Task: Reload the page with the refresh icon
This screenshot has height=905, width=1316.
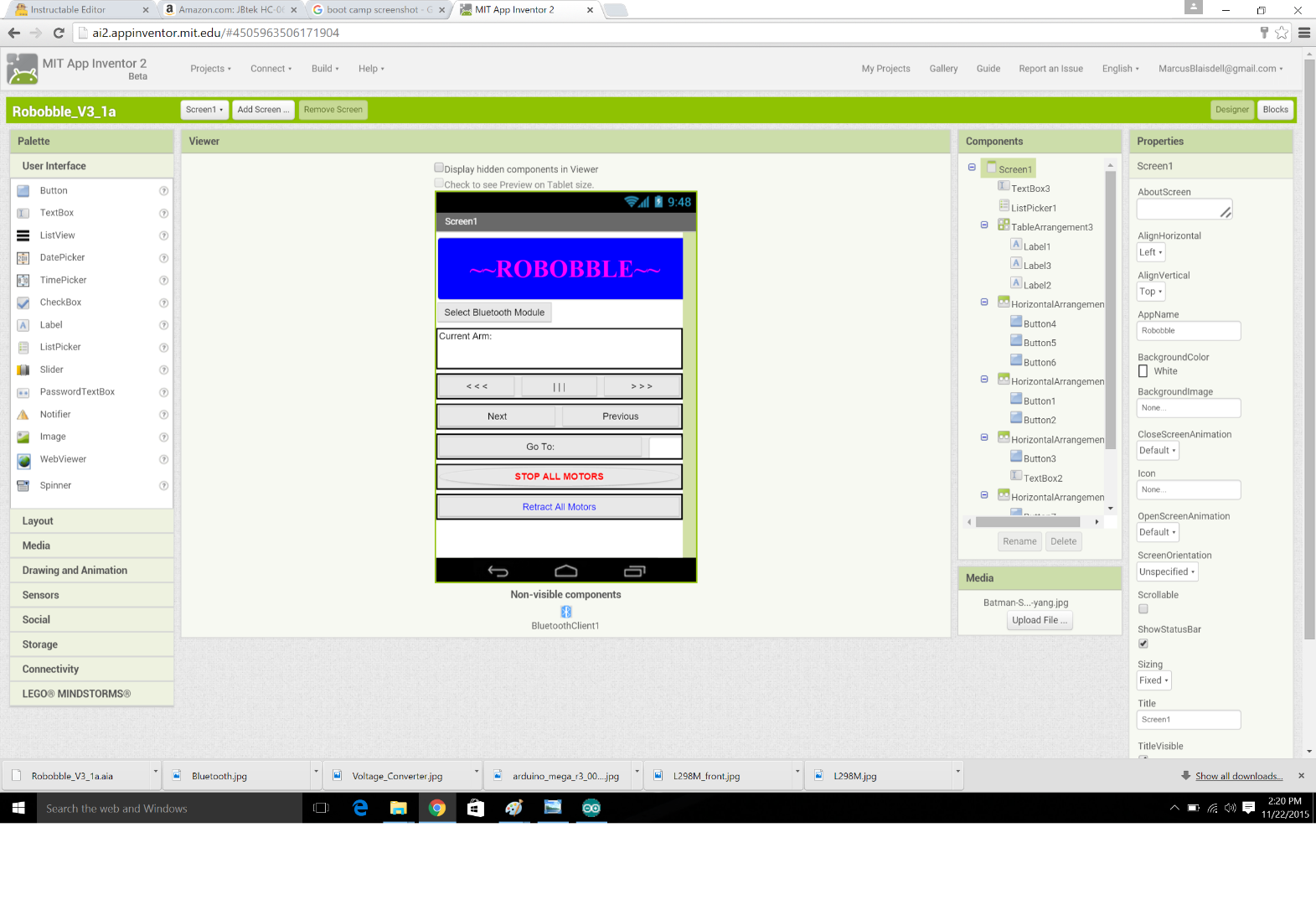Action: tap(59, 33)
